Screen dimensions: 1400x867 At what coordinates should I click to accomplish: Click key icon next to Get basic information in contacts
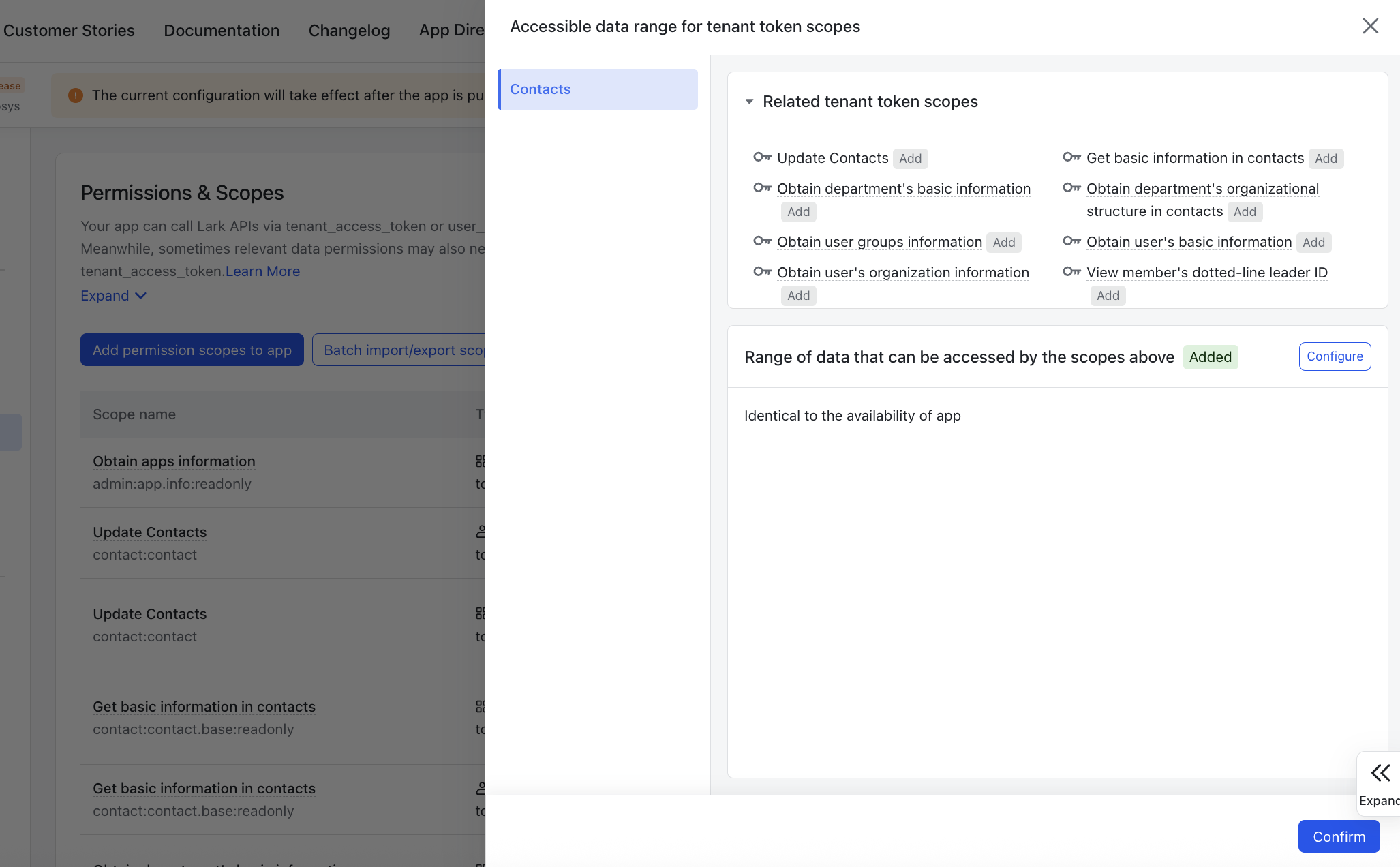1071,157
